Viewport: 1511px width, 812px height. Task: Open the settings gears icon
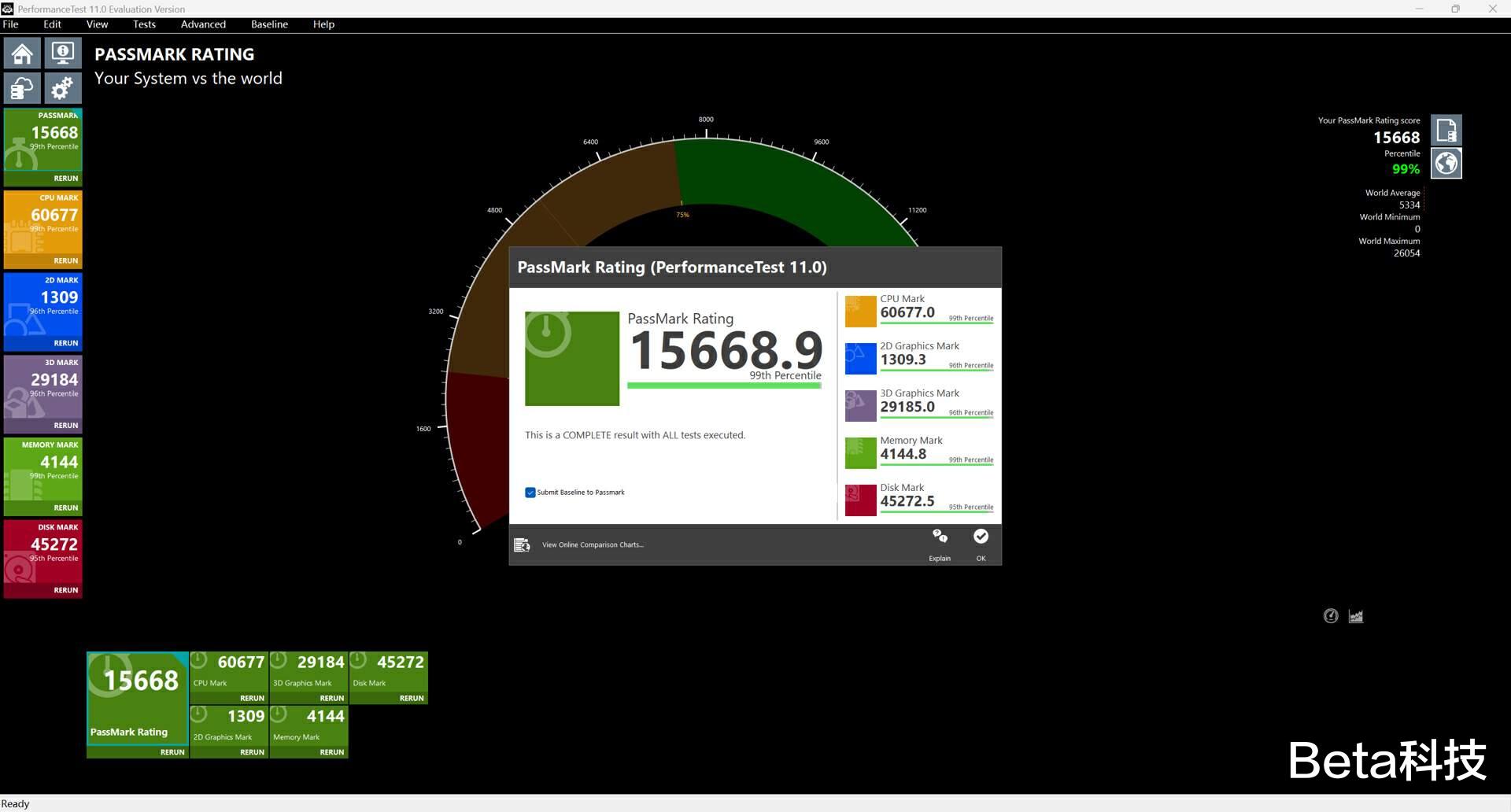click(x=62, y=88)
